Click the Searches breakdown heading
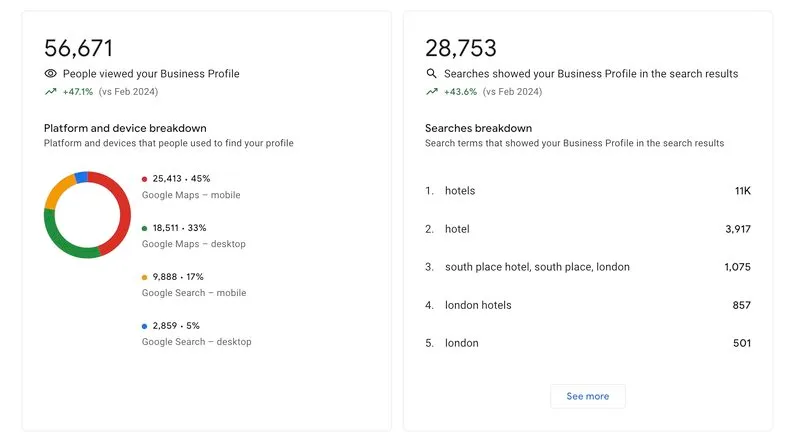Screen dimensions: 800x439 478,128
